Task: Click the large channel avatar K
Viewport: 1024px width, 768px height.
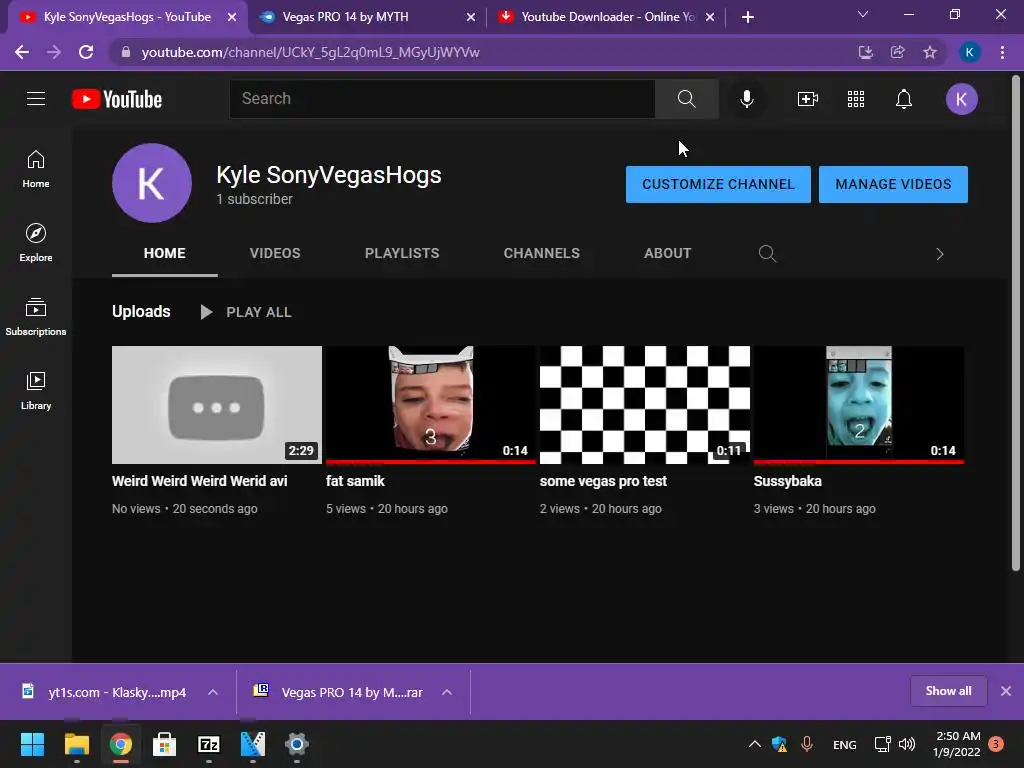Action: (x=152, y=183)
